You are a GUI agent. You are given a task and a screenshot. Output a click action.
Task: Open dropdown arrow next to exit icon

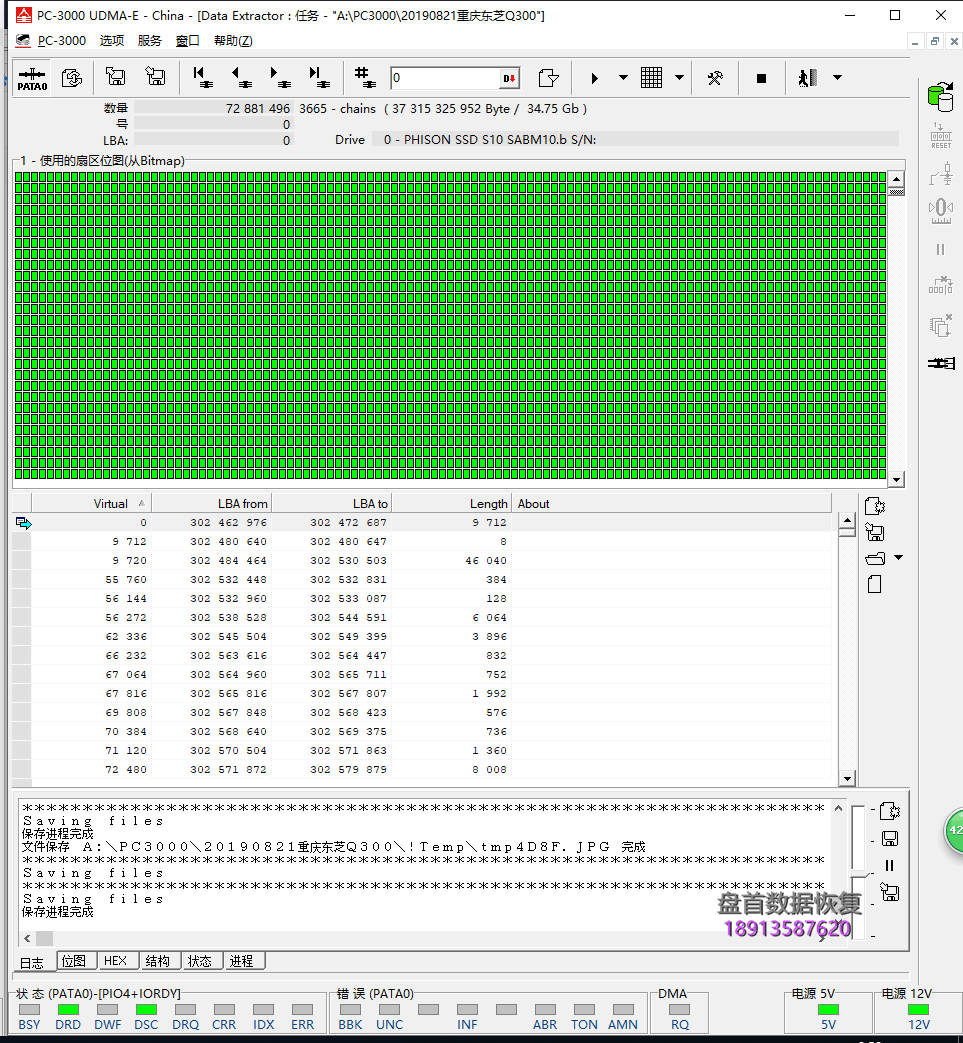click(x=837, y=78)
